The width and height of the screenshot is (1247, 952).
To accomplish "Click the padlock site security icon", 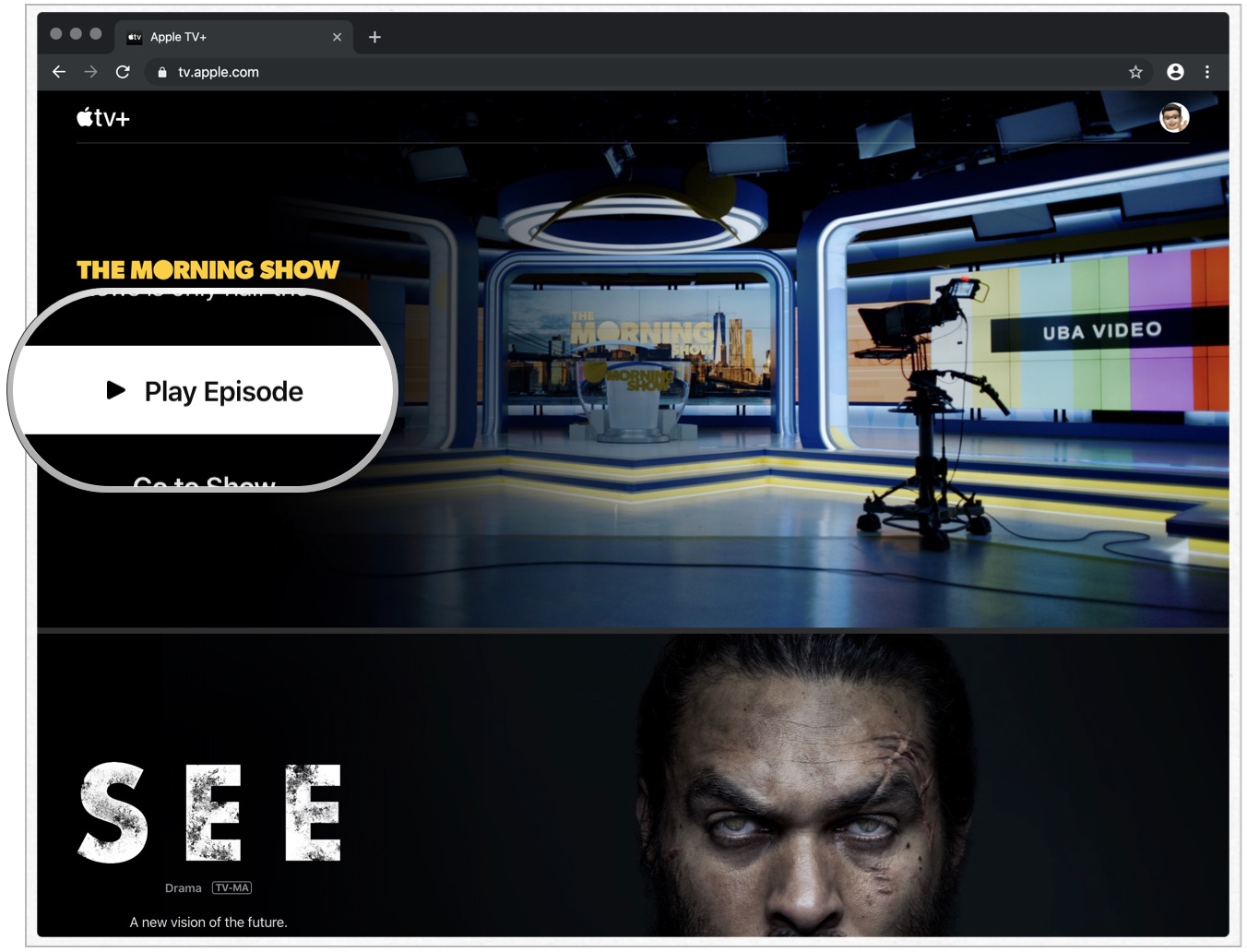I will pyautogui.click(x=162, y=72).
